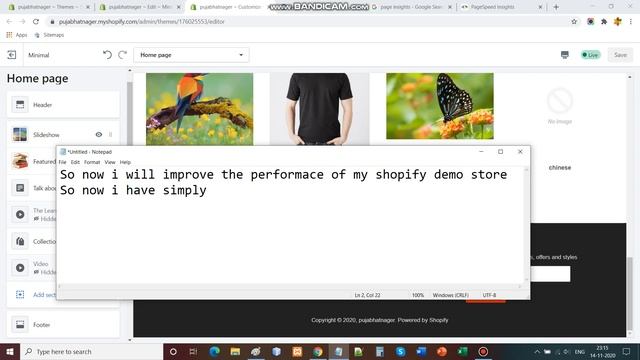Toggle Slideshow section visibility eye
The height and width of the screenshot is (360, 640).
pos(99,135)
